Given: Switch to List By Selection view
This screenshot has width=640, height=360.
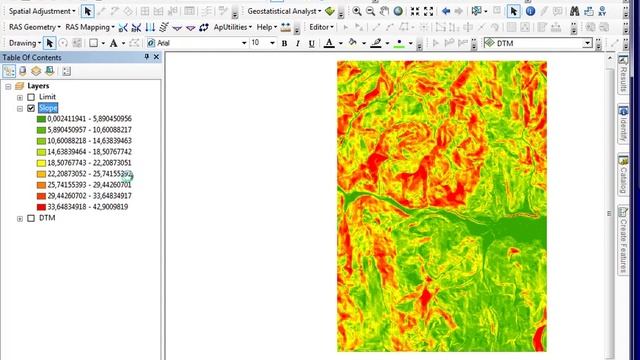Looking at the screenshot, I should [49, 71].
